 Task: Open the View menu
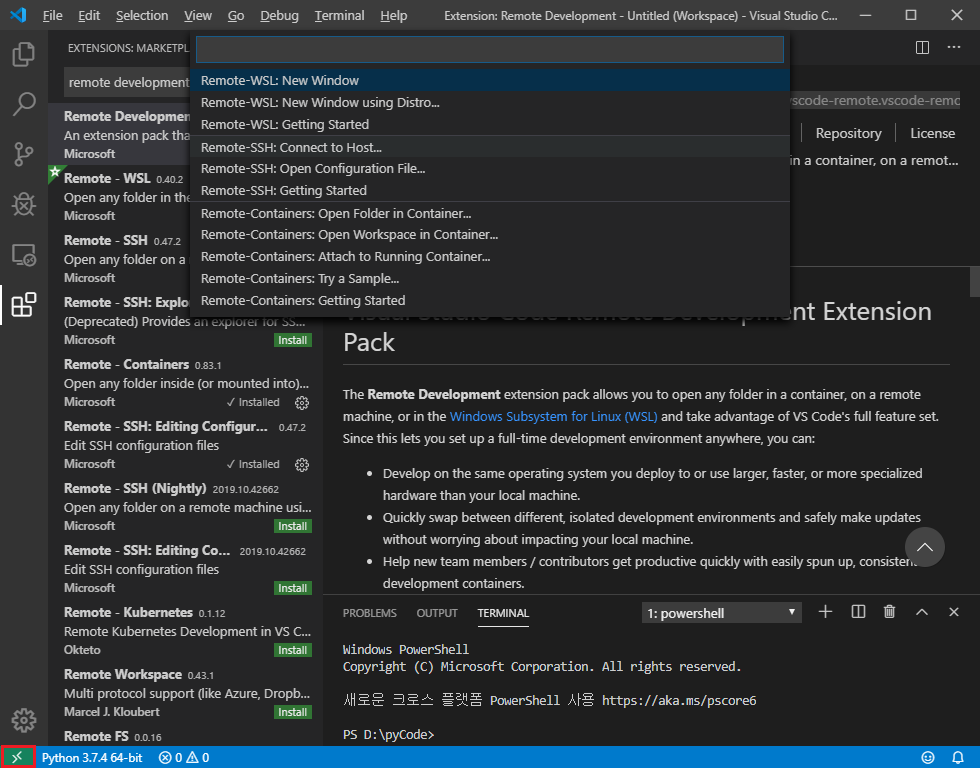198,16
